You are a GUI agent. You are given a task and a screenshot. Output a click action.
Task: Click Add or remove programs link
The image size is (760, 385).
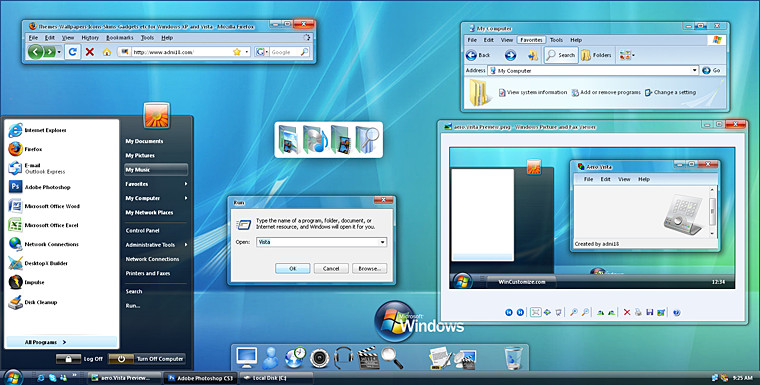(x=606, y=92)
